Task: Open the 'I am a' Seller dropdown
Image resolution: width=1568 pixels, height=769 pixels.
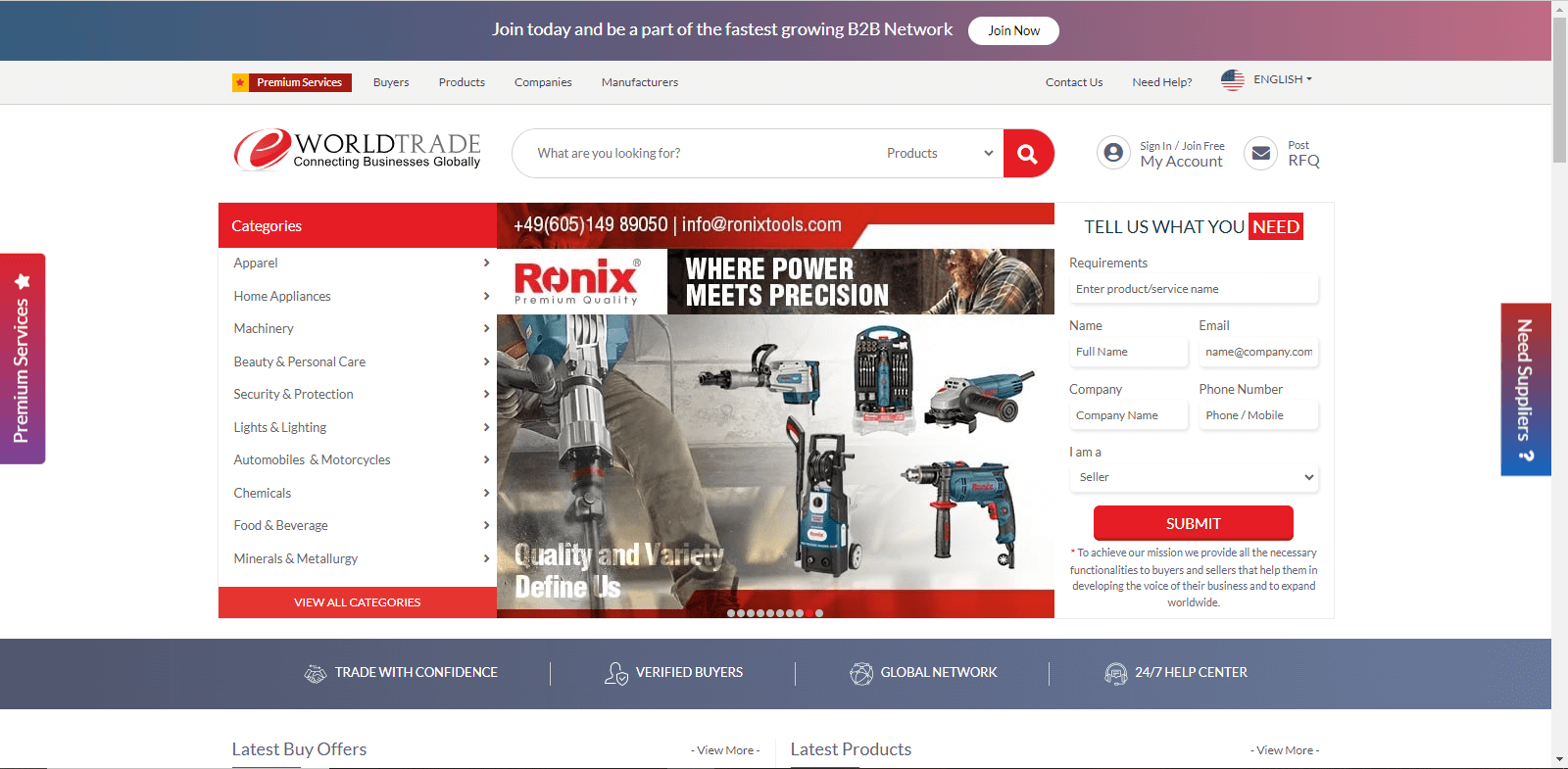Action: [x=1194, y=477]
